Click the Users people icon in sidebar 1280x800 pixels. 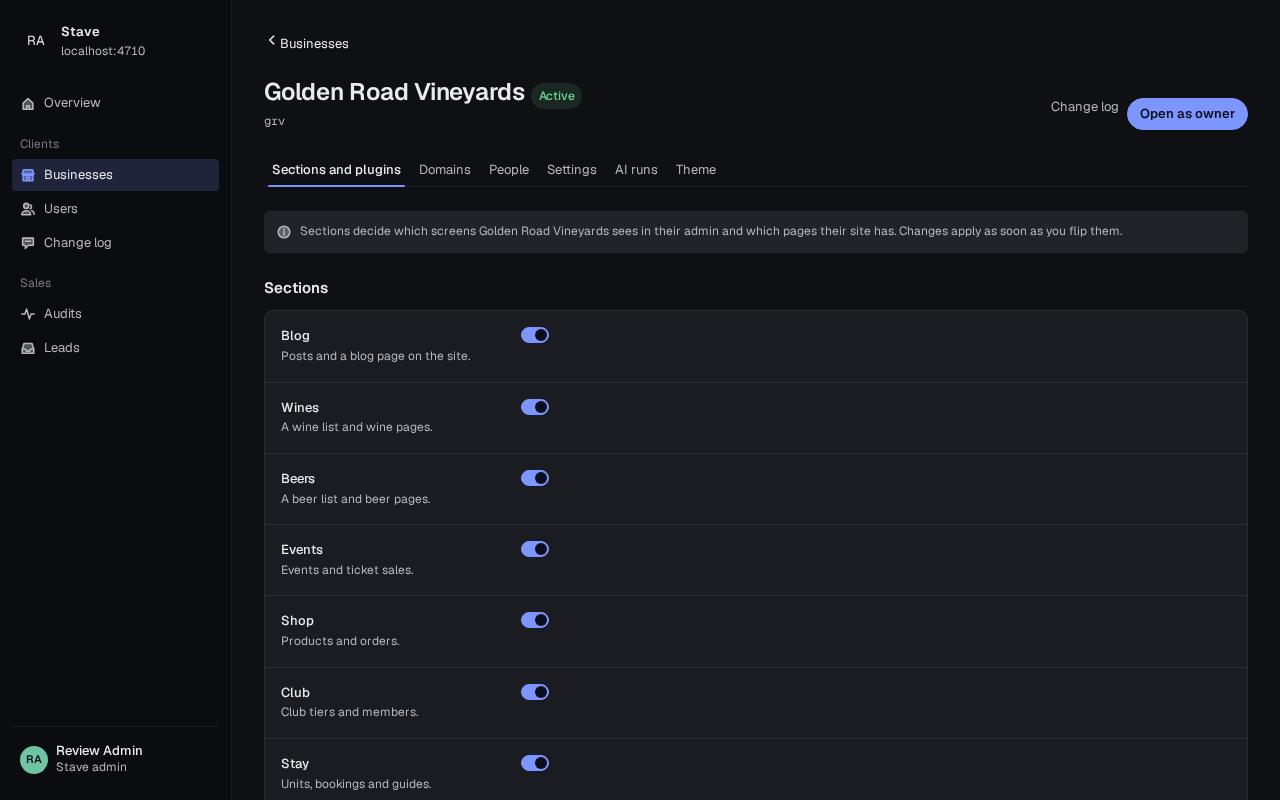[28, 209]
